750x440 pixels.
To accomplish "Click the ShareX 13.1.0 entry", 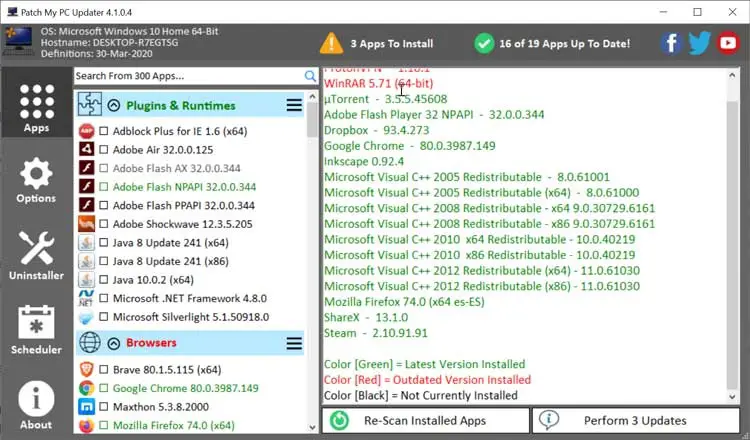I will (366, 317).
